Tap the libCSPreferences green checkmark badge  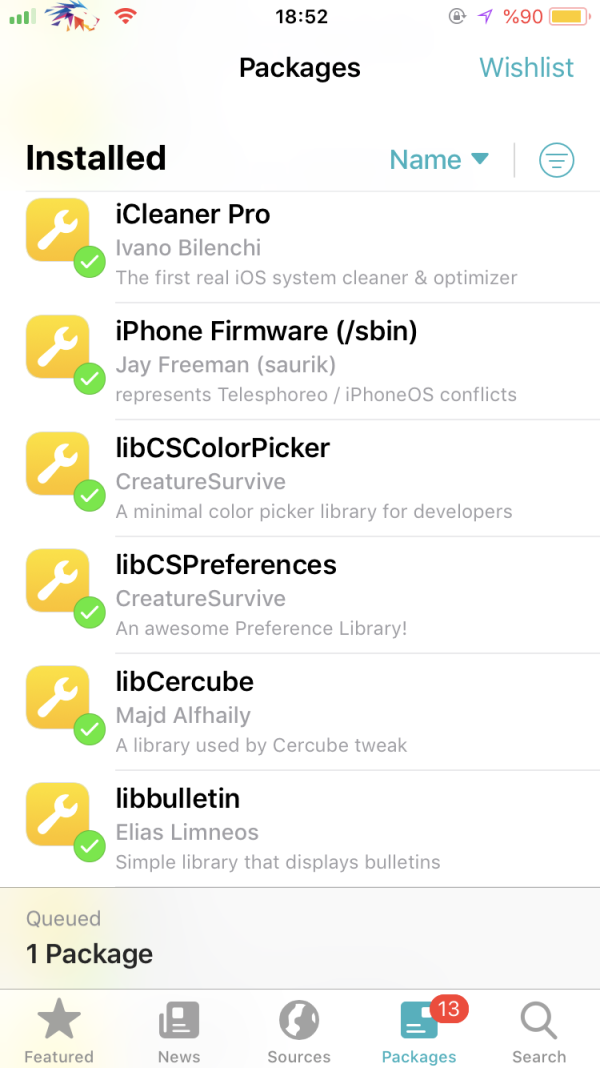[90, 613]
